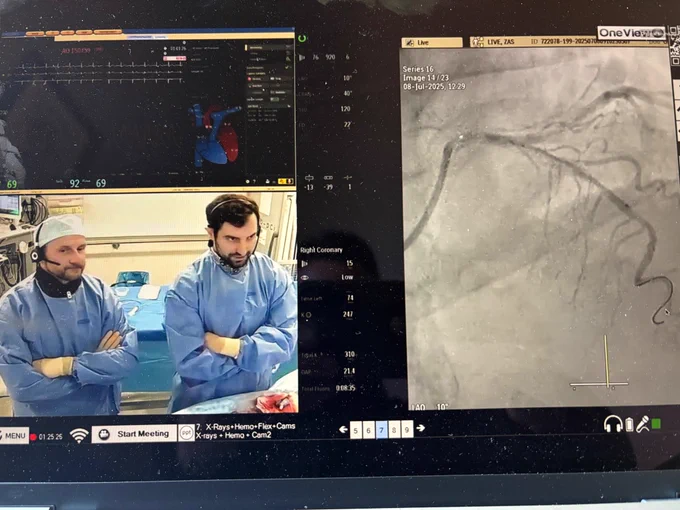The height and width of the screenshot is (510, 680).
Task: Click the green heart rate value 69 at left
Action: [12, 184]
